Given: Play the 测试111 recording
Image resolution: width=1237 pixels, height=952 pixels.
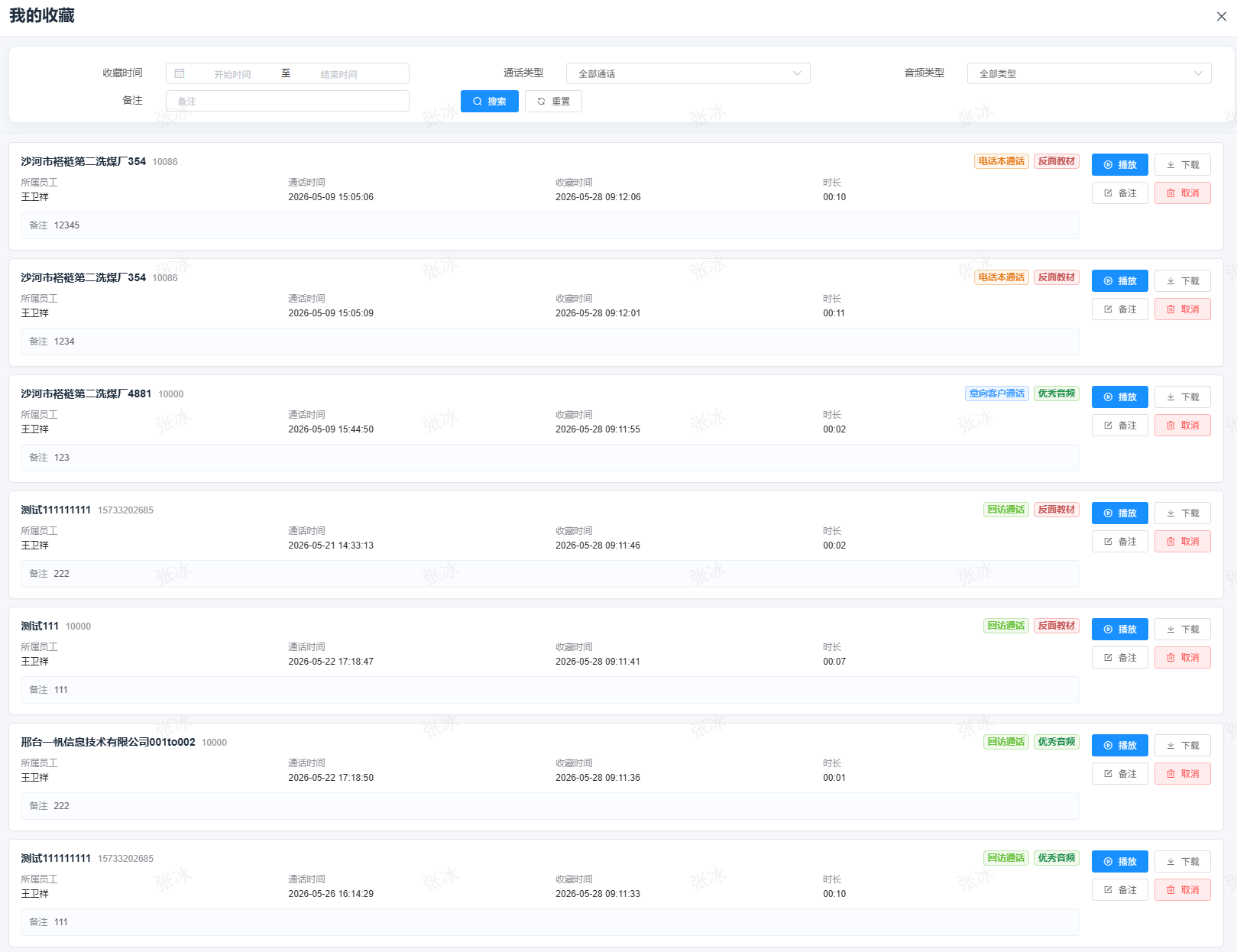Looking at the screenshot, I should (1119, 629).
